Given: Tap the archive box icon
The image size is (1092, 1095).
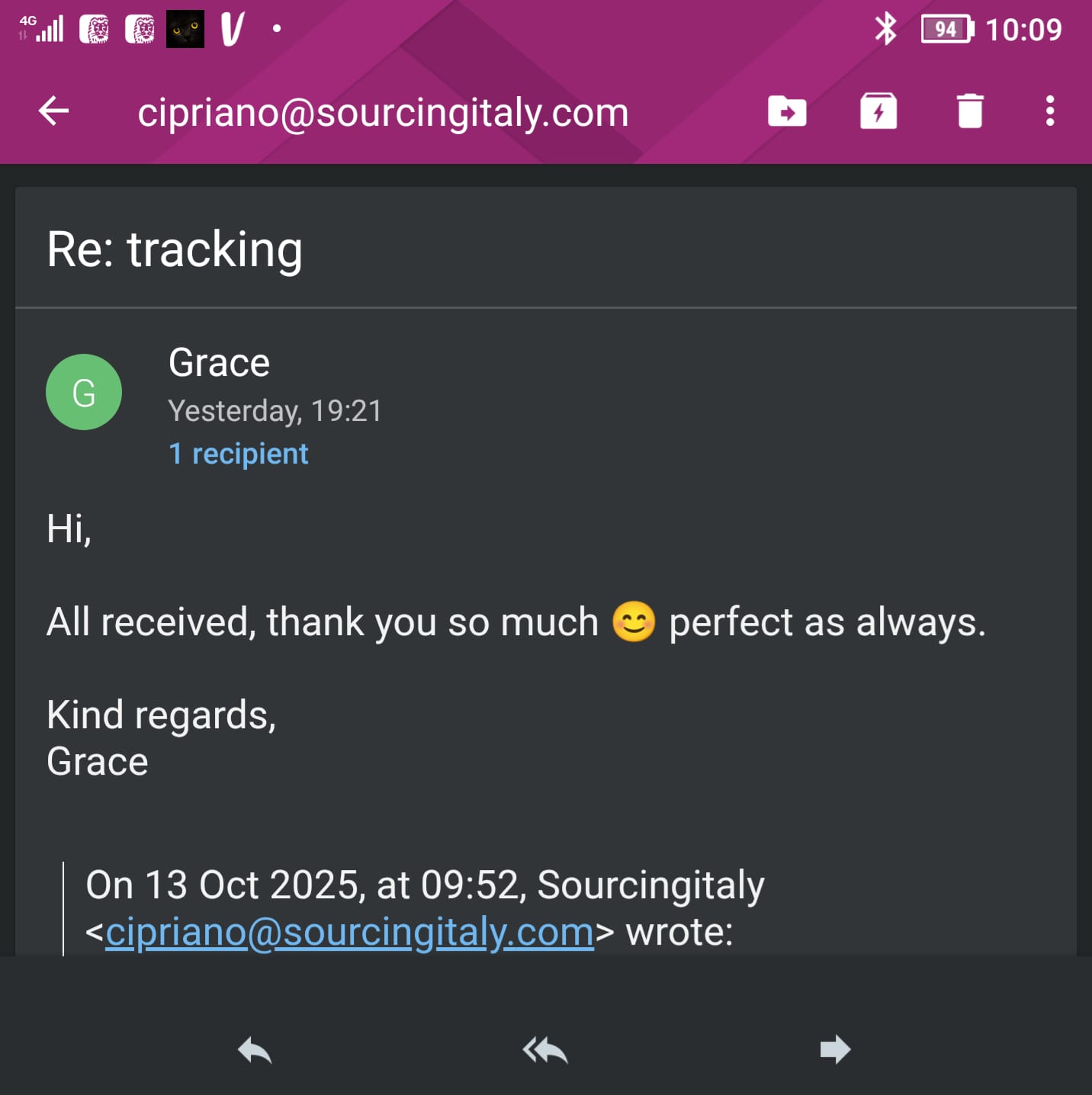Looking at the screenshot, I should pyautogui.click(x=878, y=111).
